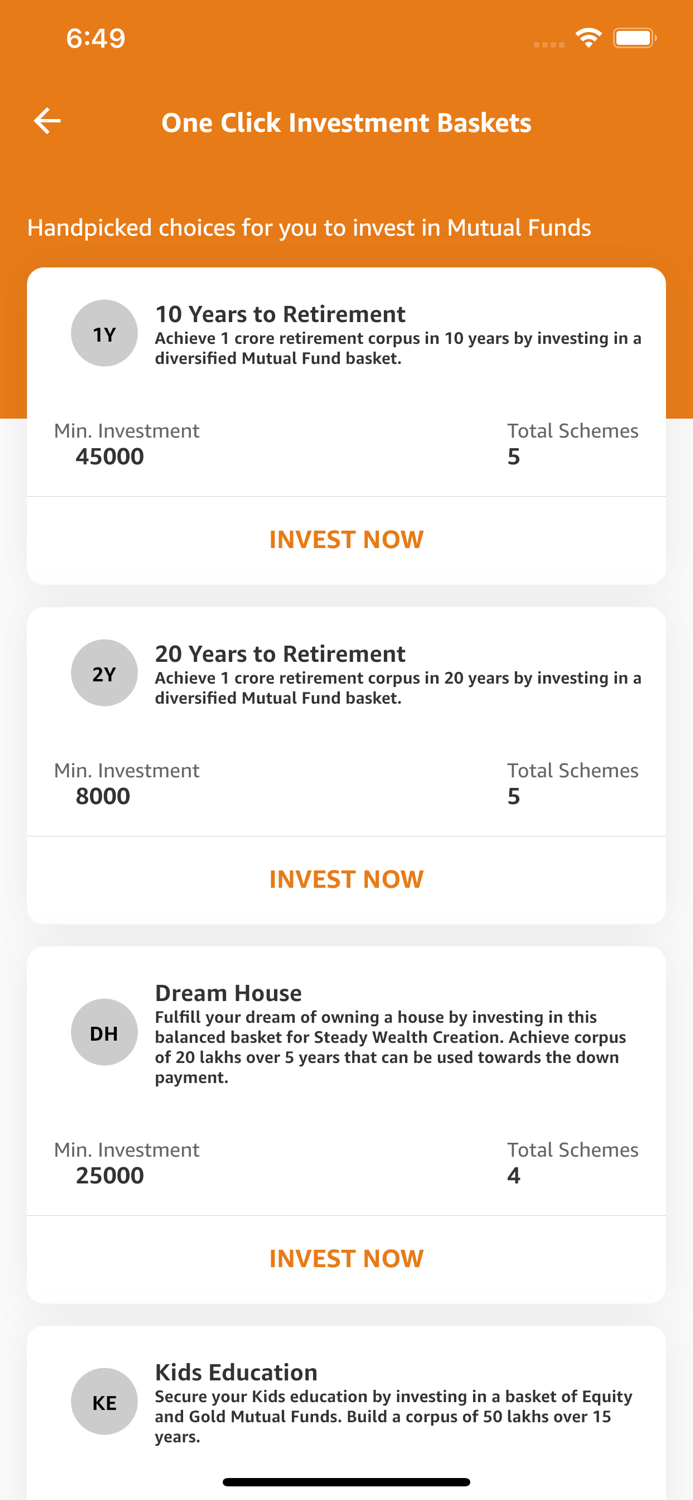Click the DH Dream House icon
Image resolution: width=693 pixels, height=1500 pixels.
click(x=104, y=1032)
